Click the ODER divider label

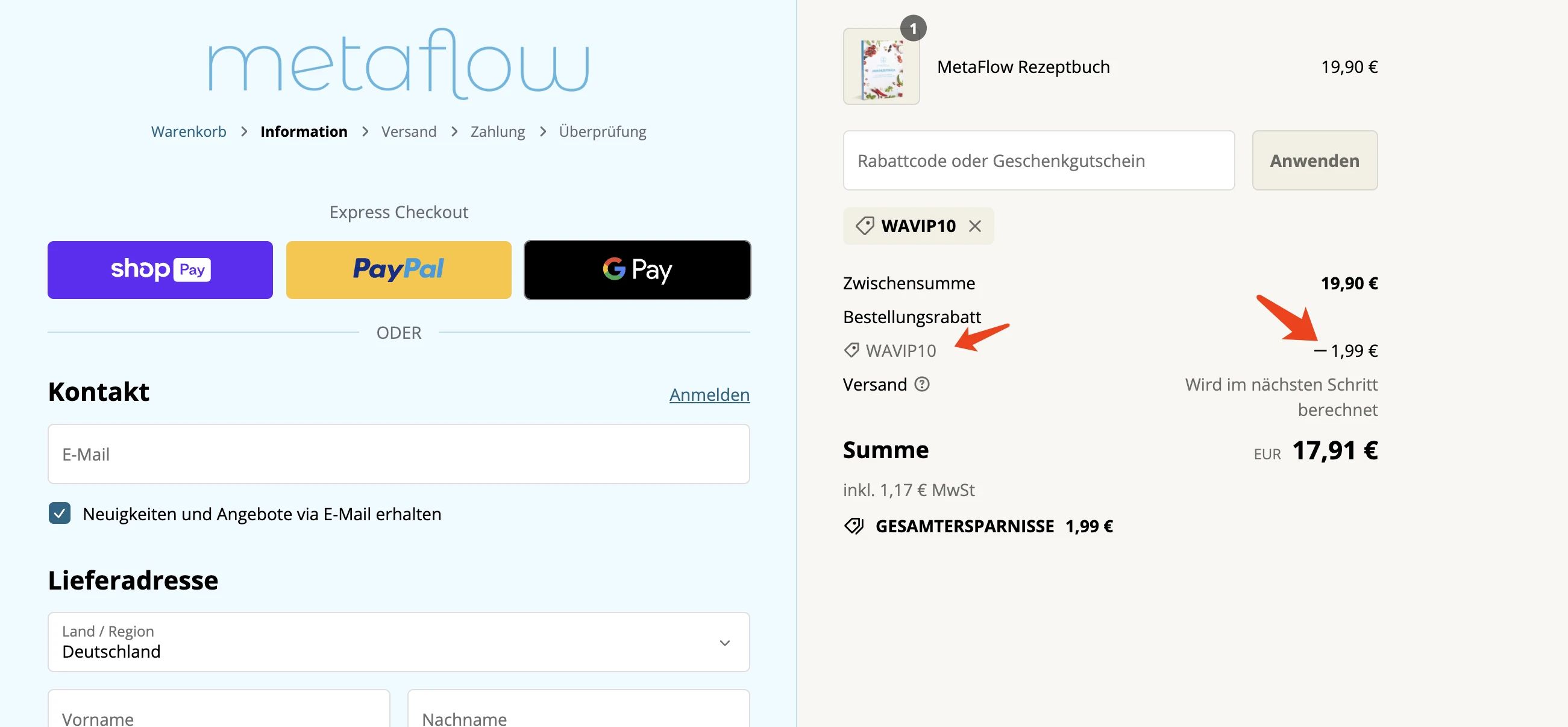coord(399,332)
